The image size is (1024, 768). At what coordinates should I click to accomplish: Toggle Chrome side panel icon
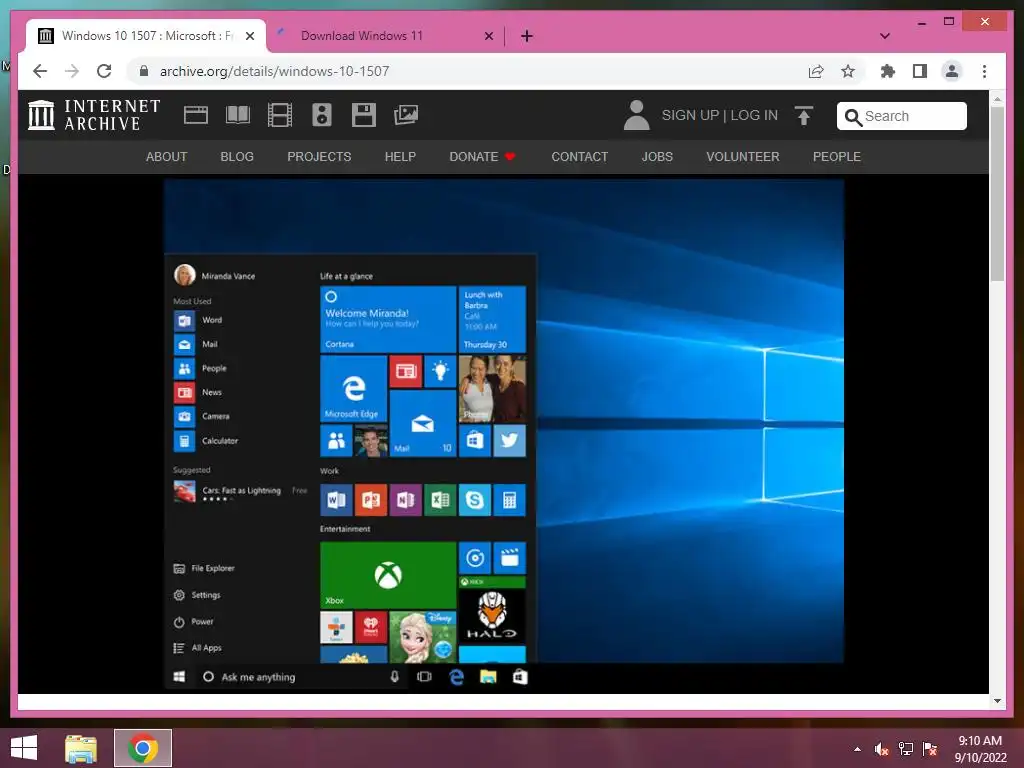[920, 71]
